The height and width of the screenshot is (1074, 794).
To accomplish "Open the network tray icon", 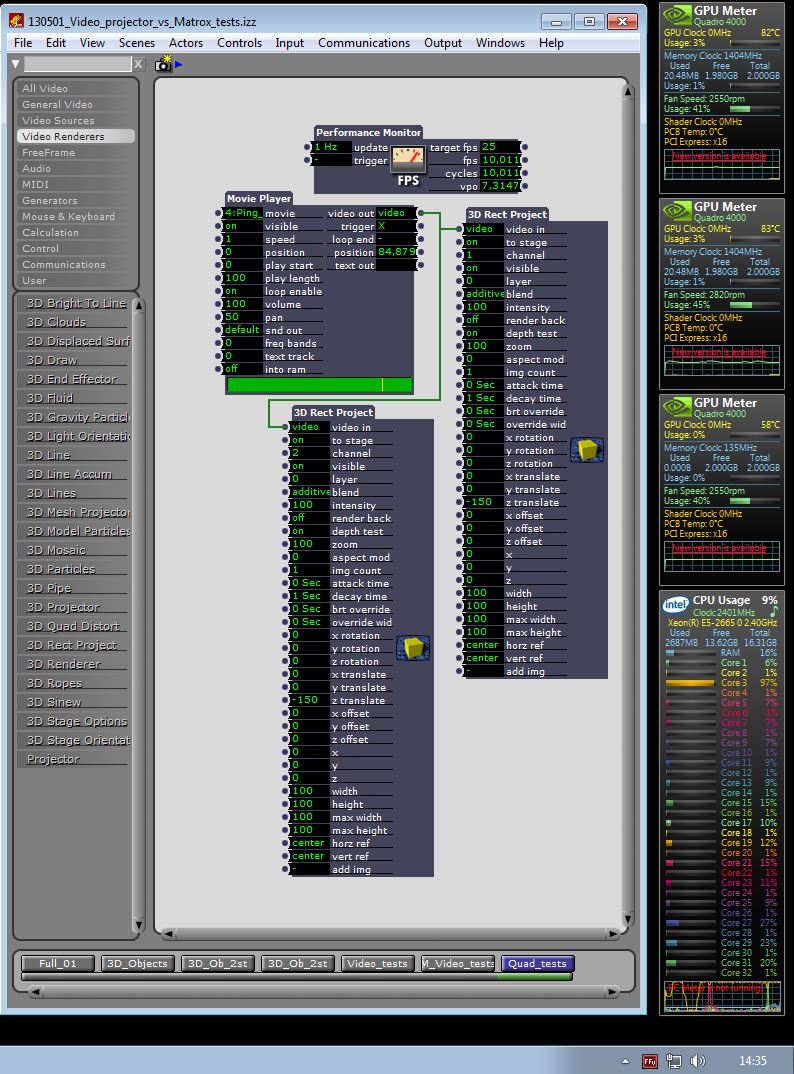I will [673, 1061].
